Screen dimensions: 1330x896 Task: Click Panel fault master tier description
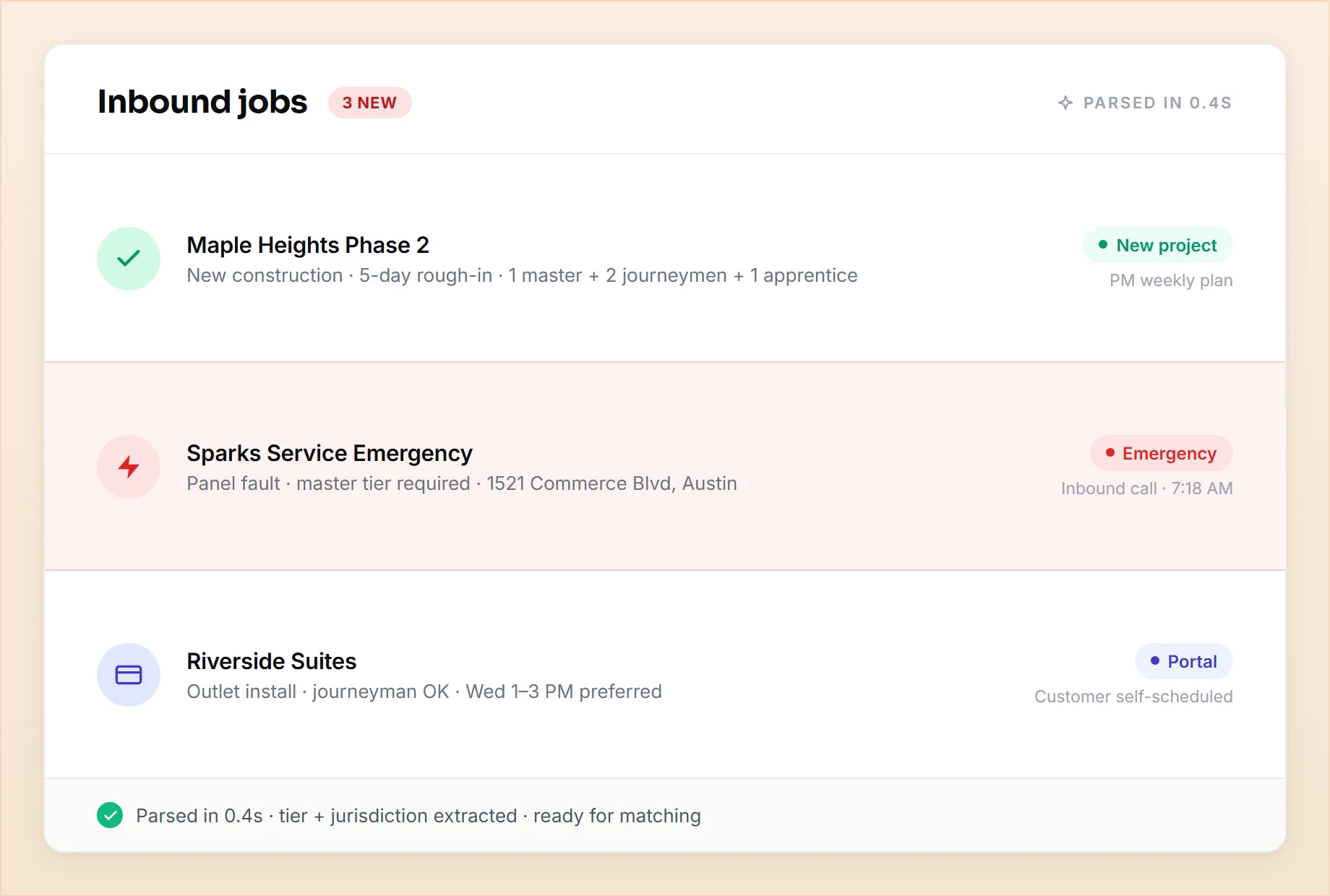462,483
